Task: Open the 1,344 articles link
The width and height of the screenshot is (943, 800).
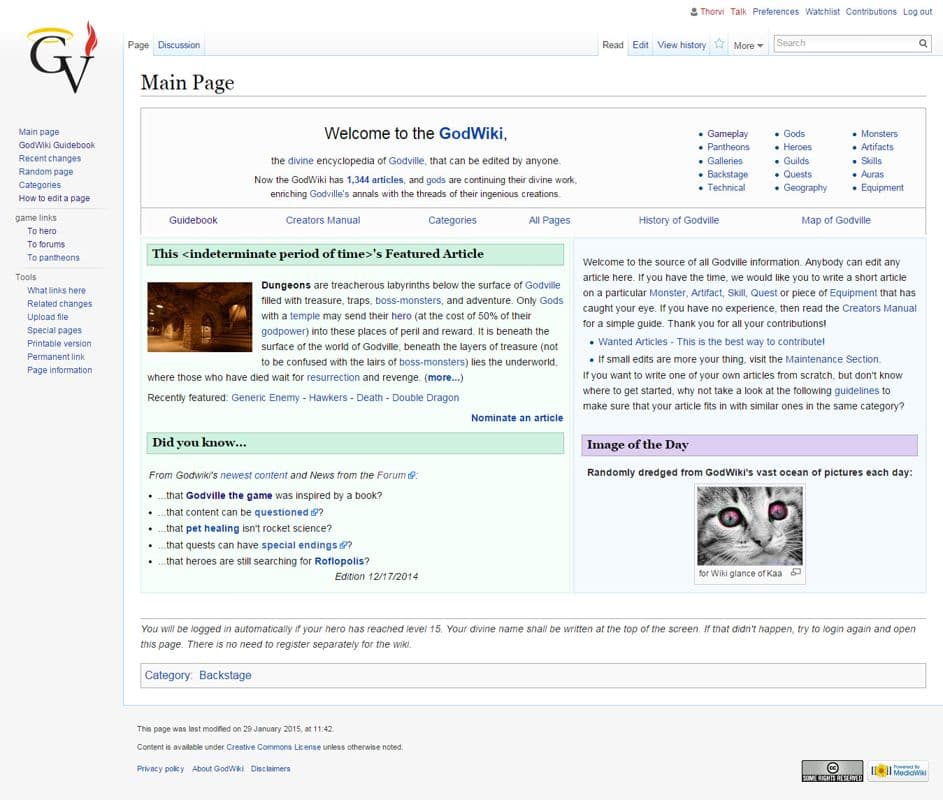Action: [x=375, y=180]
